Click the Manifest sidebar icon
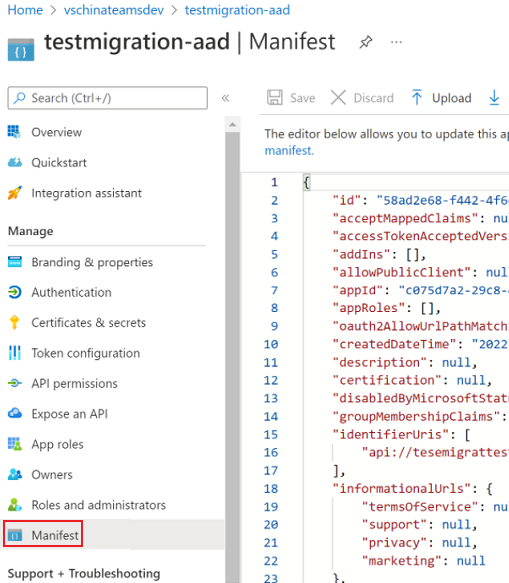Image resolution: width=509 pixels, height=583 pixels. tap(15, 535)
